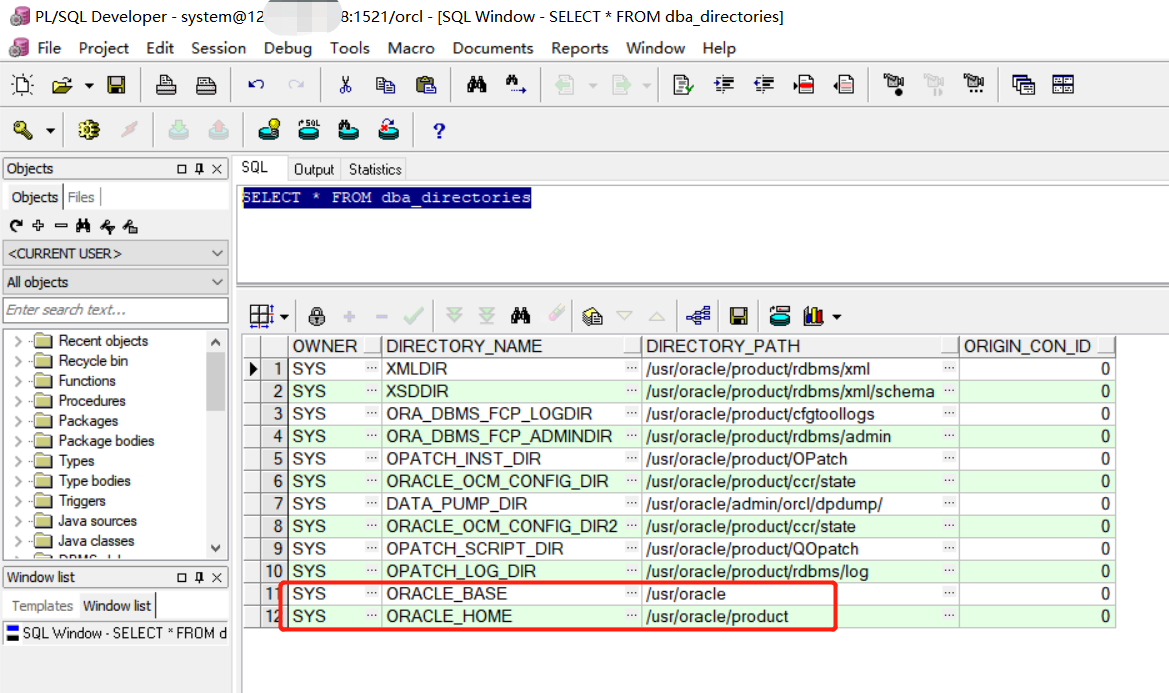Click the Open folder toolbar icon

(x=62, y=85)
